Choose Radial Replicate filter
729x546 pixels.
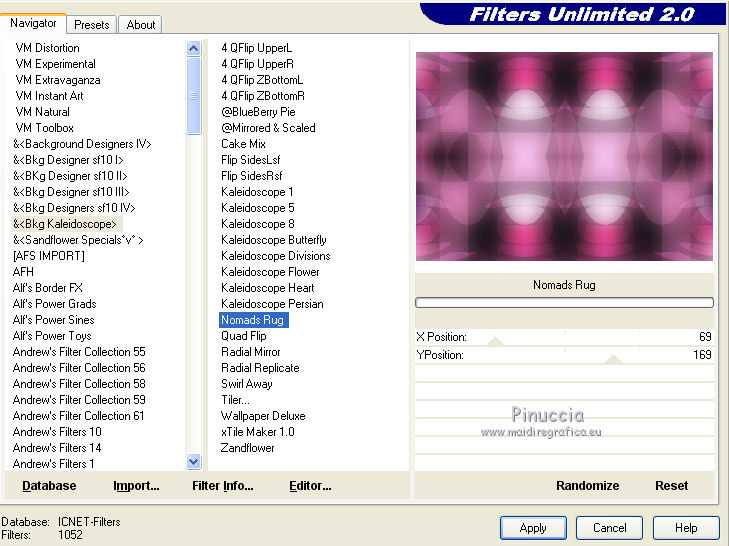pos(260,368)
